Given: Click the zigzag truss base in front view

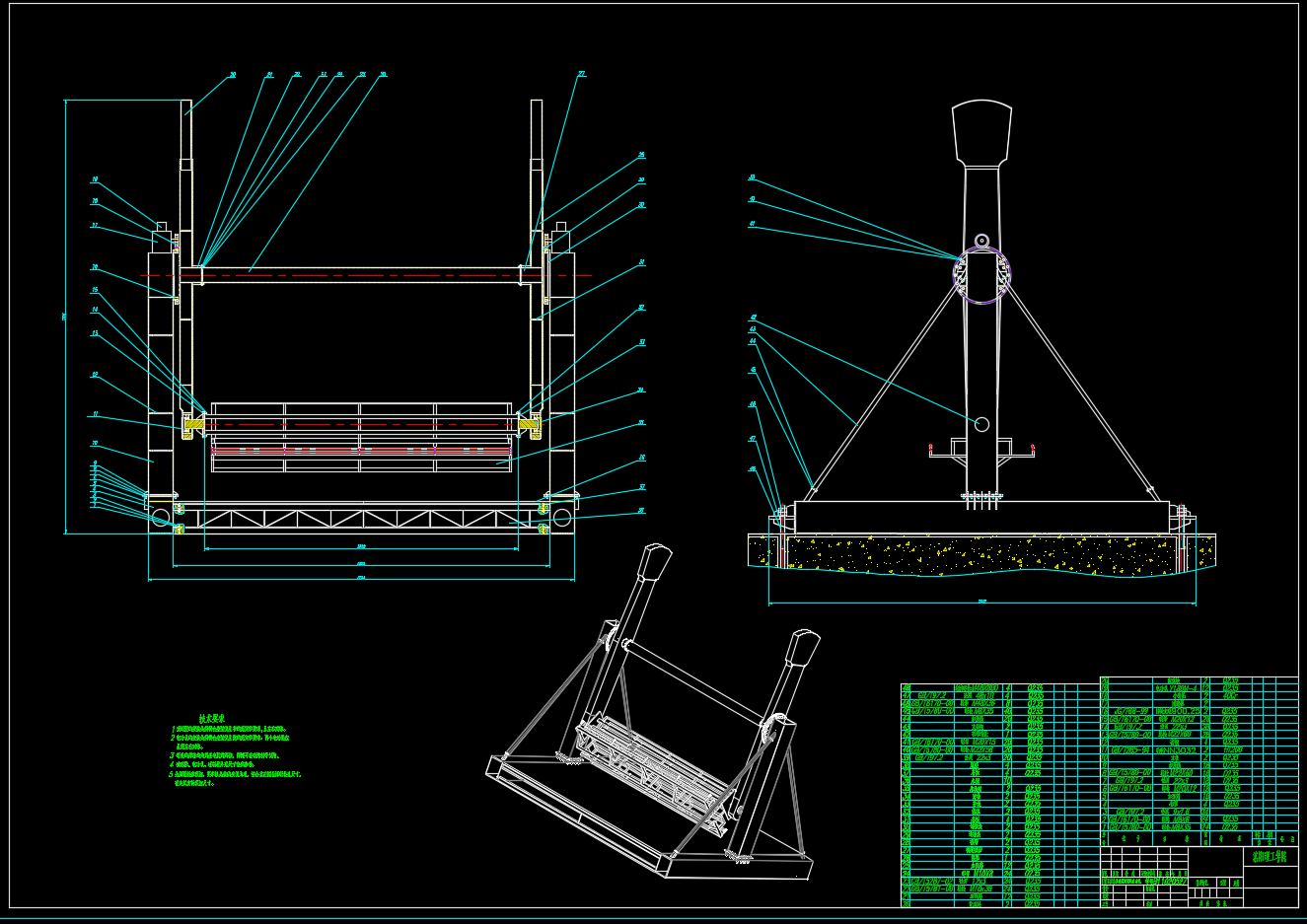Looking at the screenshot, I should point(361,519).
